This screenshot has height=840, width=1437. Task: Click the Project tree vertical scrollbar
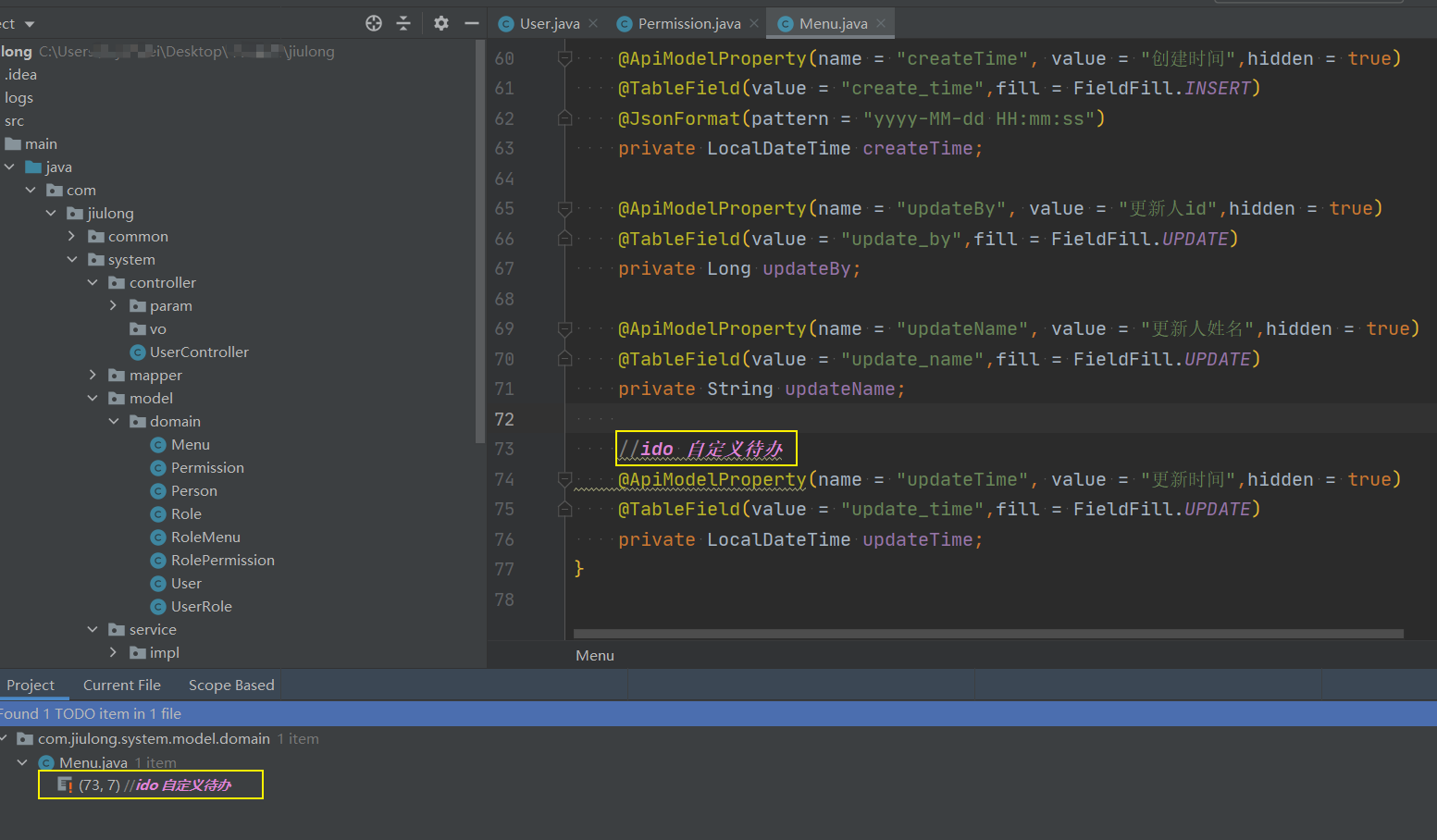[479, 242]
